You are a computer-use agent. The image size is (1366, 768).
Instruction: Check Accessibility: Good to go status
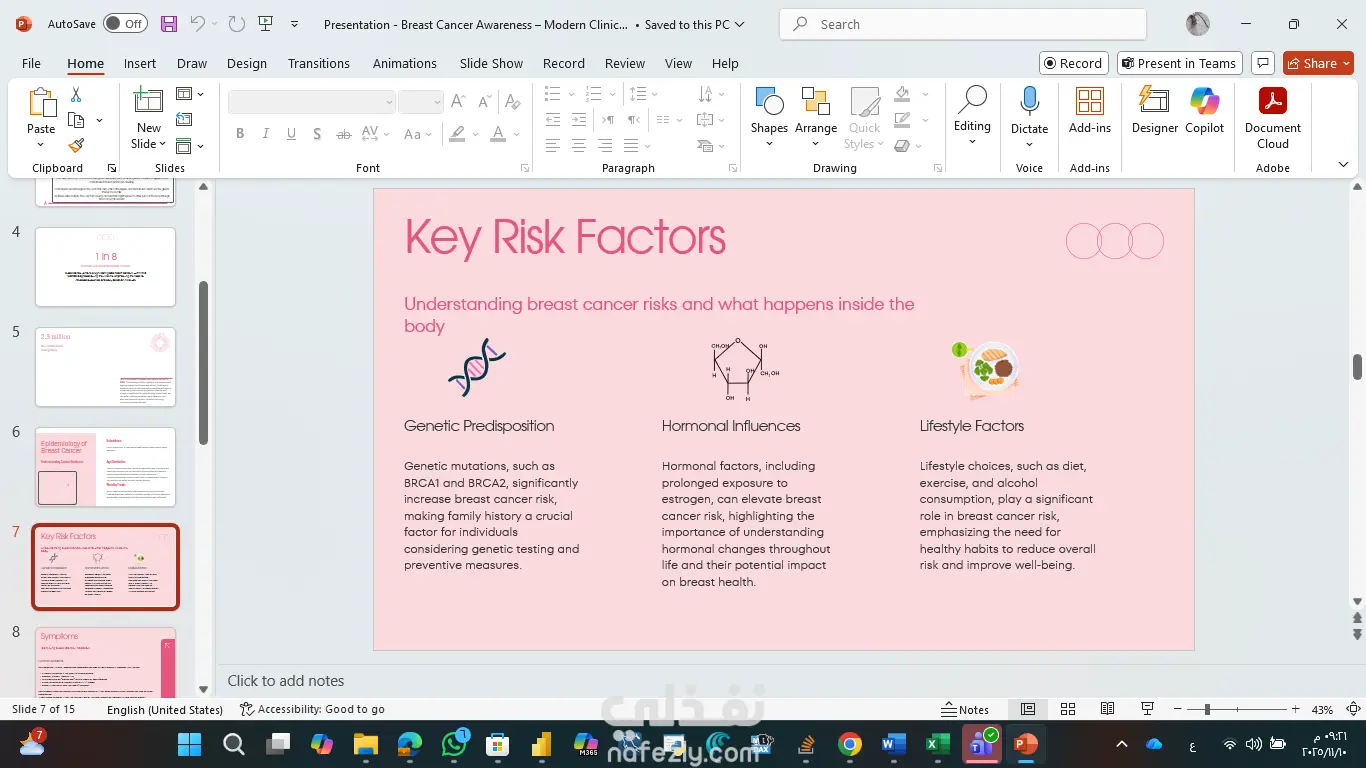(x=313, y=709)
